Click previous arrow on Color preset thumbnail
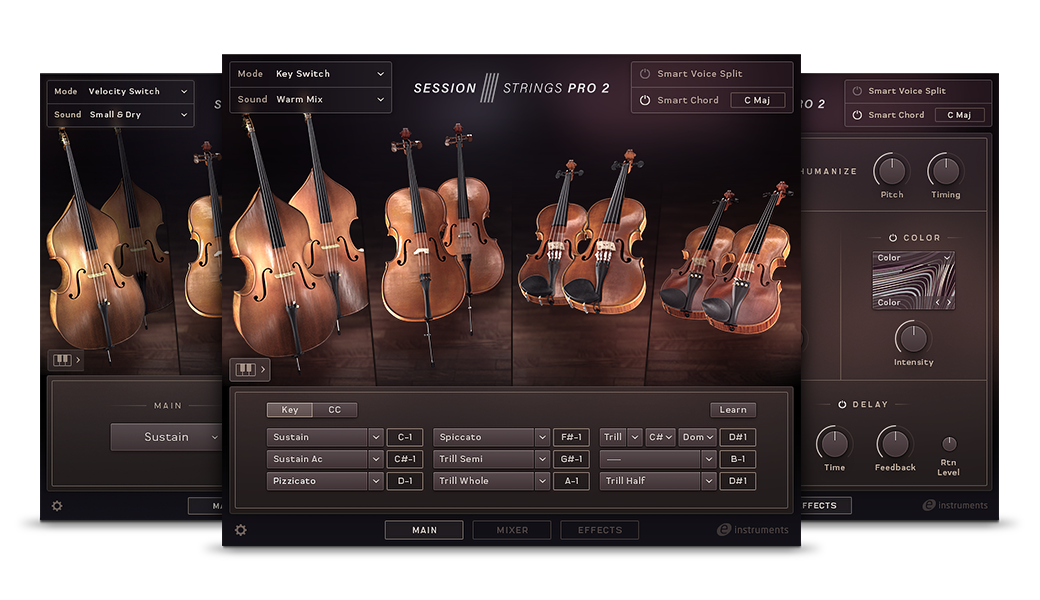Viewport: 1040px width, 600px height. point(938,302)
